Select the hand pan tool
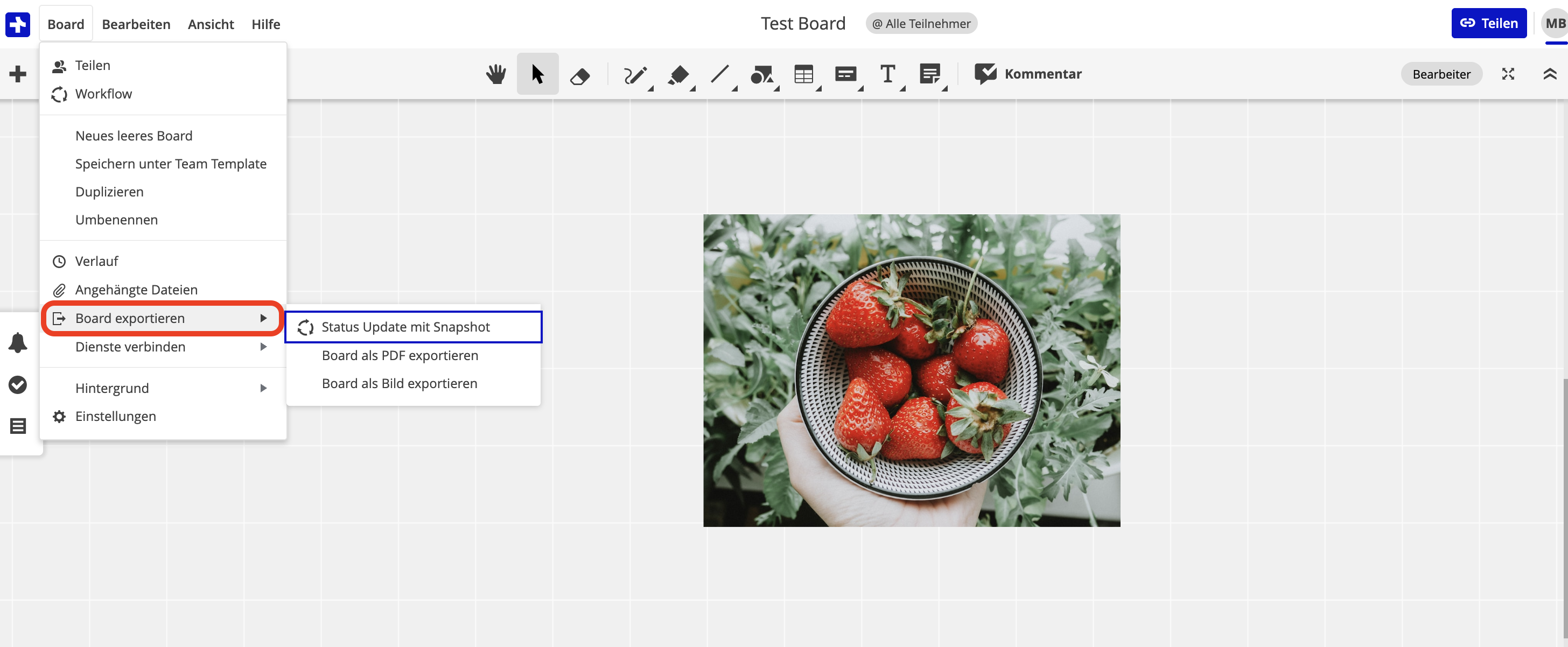 496,74
